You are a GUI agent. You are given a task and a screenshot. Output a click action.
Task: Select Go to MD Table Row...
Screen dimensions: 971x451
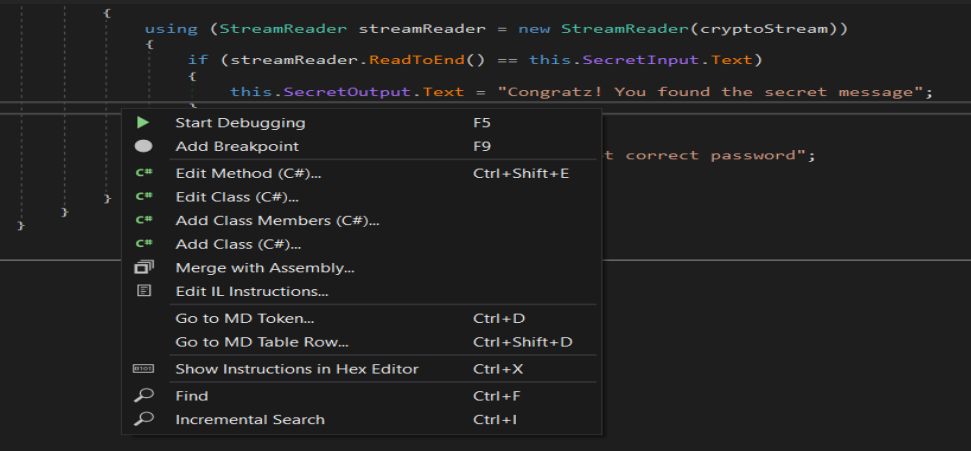pos(262,342)
